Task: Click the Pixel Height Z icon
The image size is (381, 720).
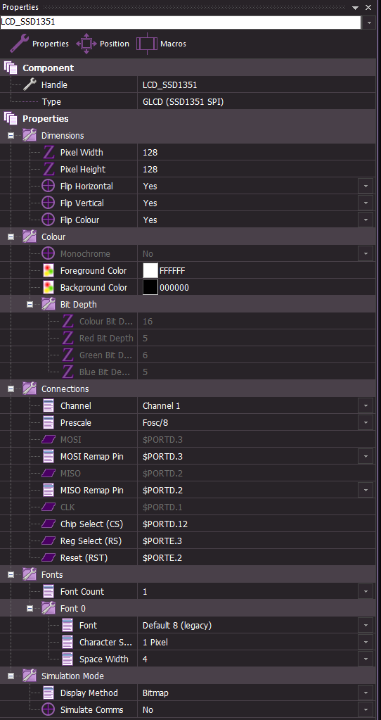Action: click(x=48, y=169)
